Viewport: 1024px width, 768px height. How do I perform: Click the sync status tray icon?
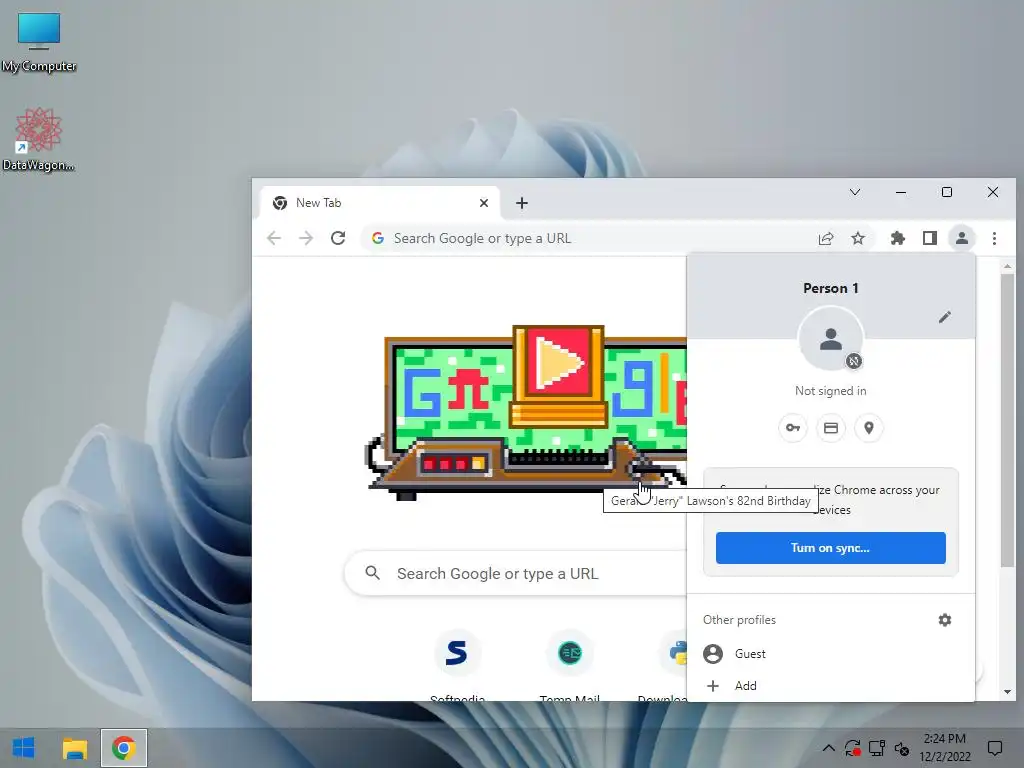(852, 748)
